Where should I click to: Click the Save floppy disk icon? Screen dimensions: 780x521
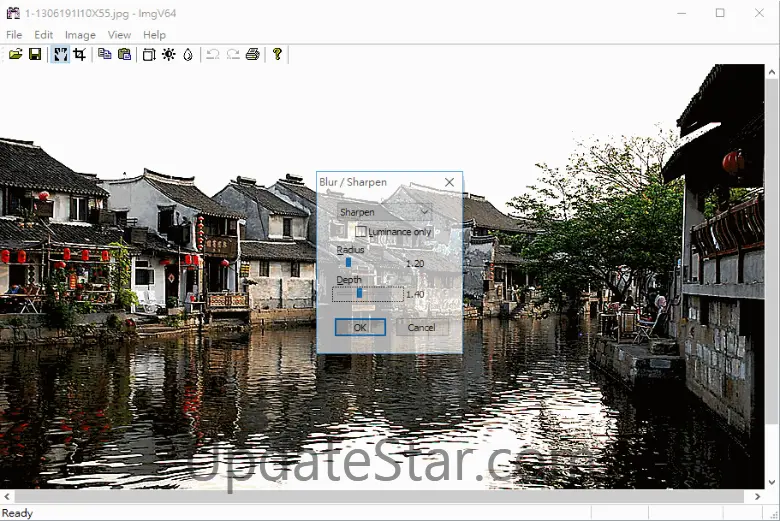coord(35,54)
